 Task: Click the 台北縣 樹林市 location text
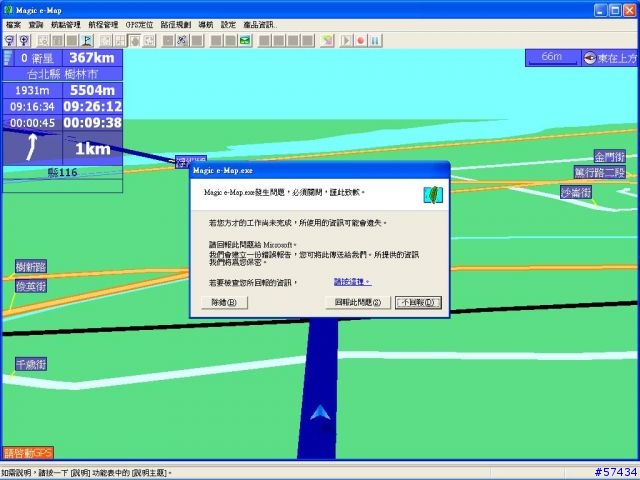coord(62,74)
